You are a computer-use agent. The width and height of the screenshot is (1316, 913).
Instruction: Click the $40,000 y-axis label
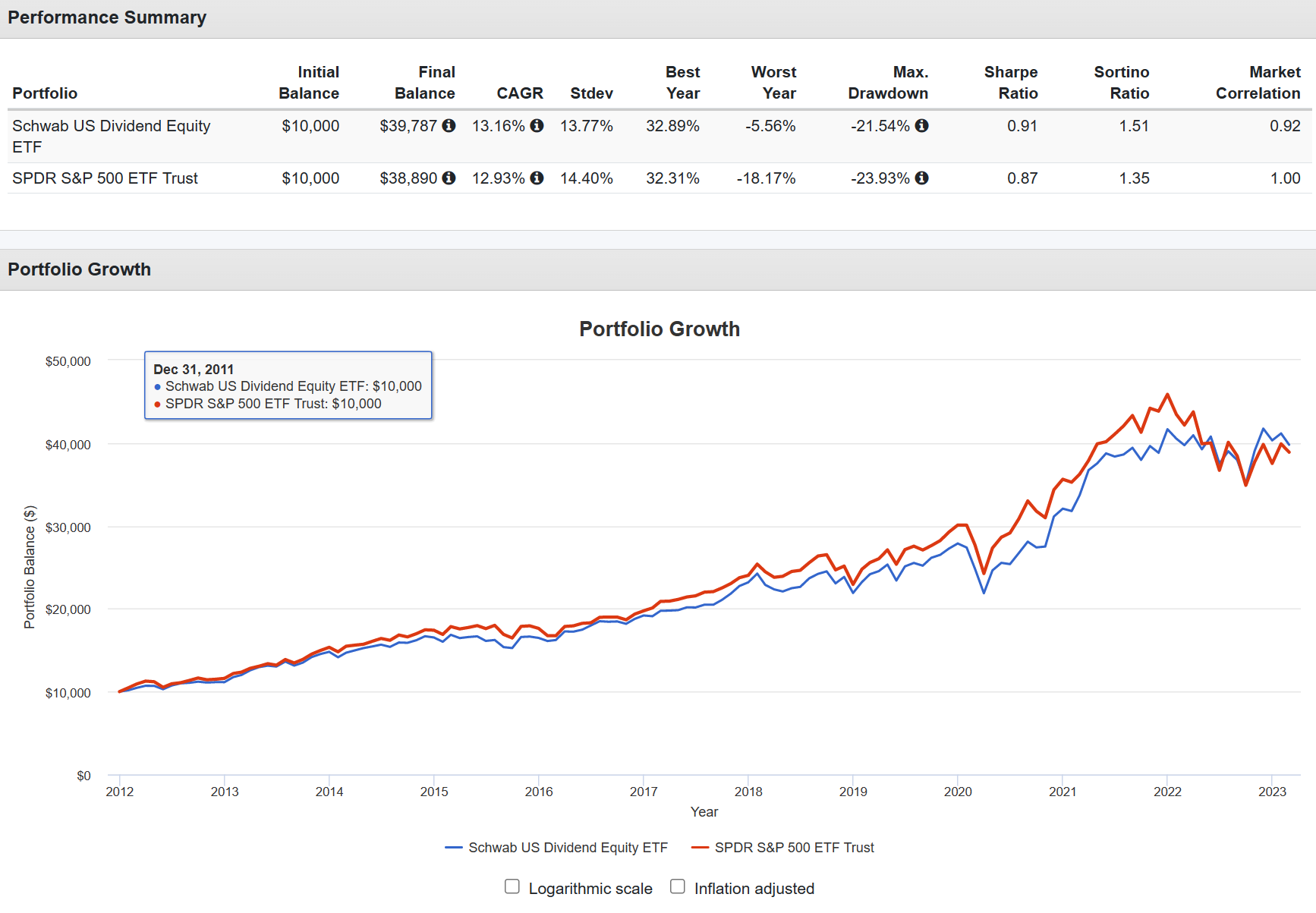[68, 445]
